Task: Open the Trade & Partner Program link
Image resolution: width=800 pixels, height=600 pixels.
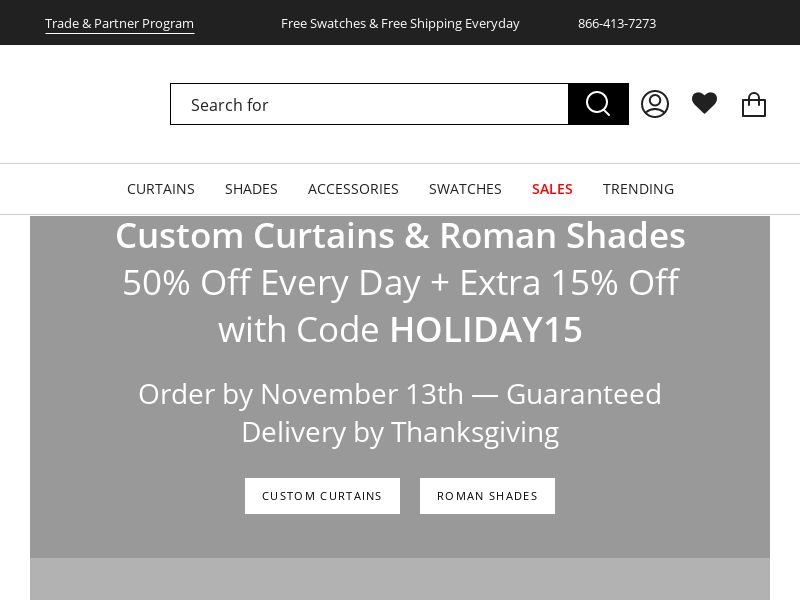Action: point(119,23)
